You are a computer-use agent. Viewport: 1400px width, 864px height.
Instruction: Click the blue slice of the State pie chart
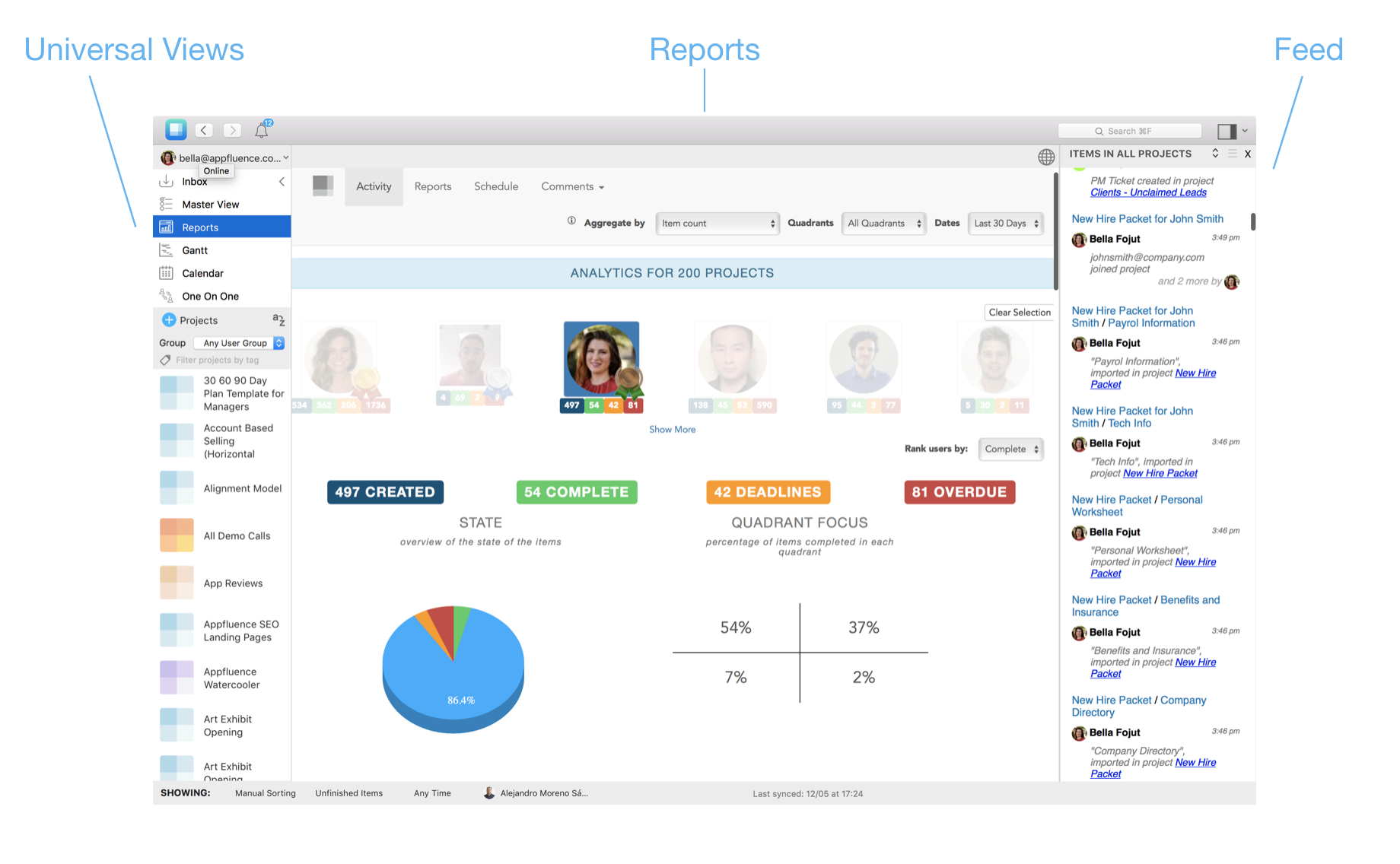[457, 685]
